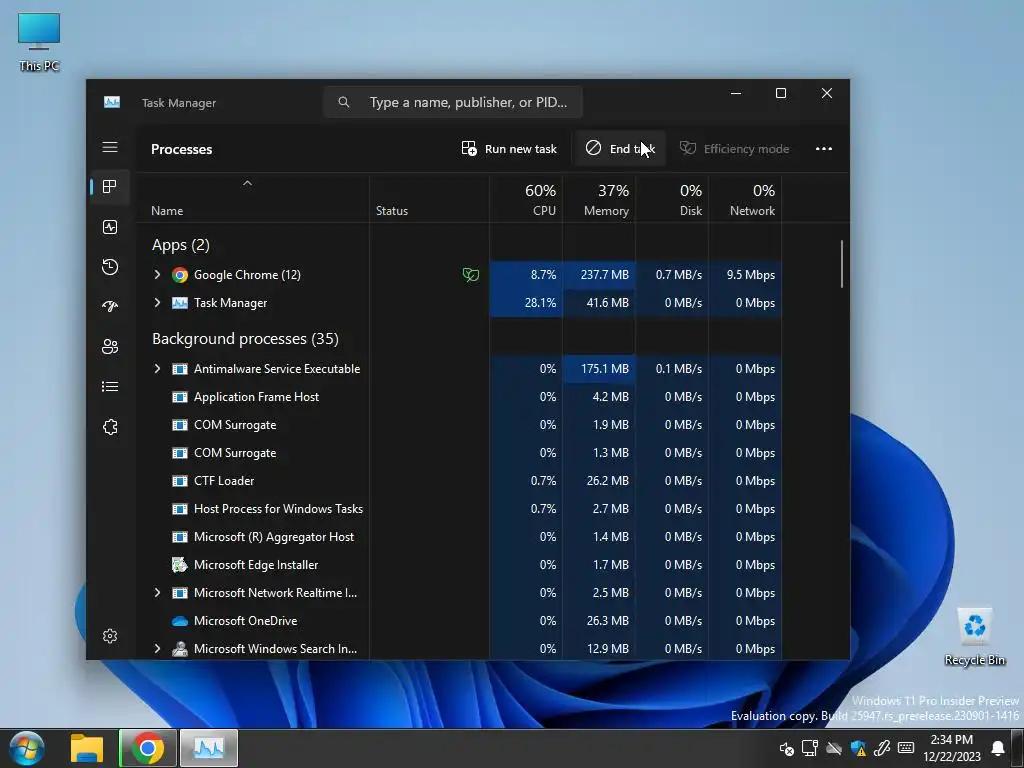Viewport: 1024px width, 768px height.
Task: Click the efficiency leaf icon on Chrome row
Action: pos(470,275)
